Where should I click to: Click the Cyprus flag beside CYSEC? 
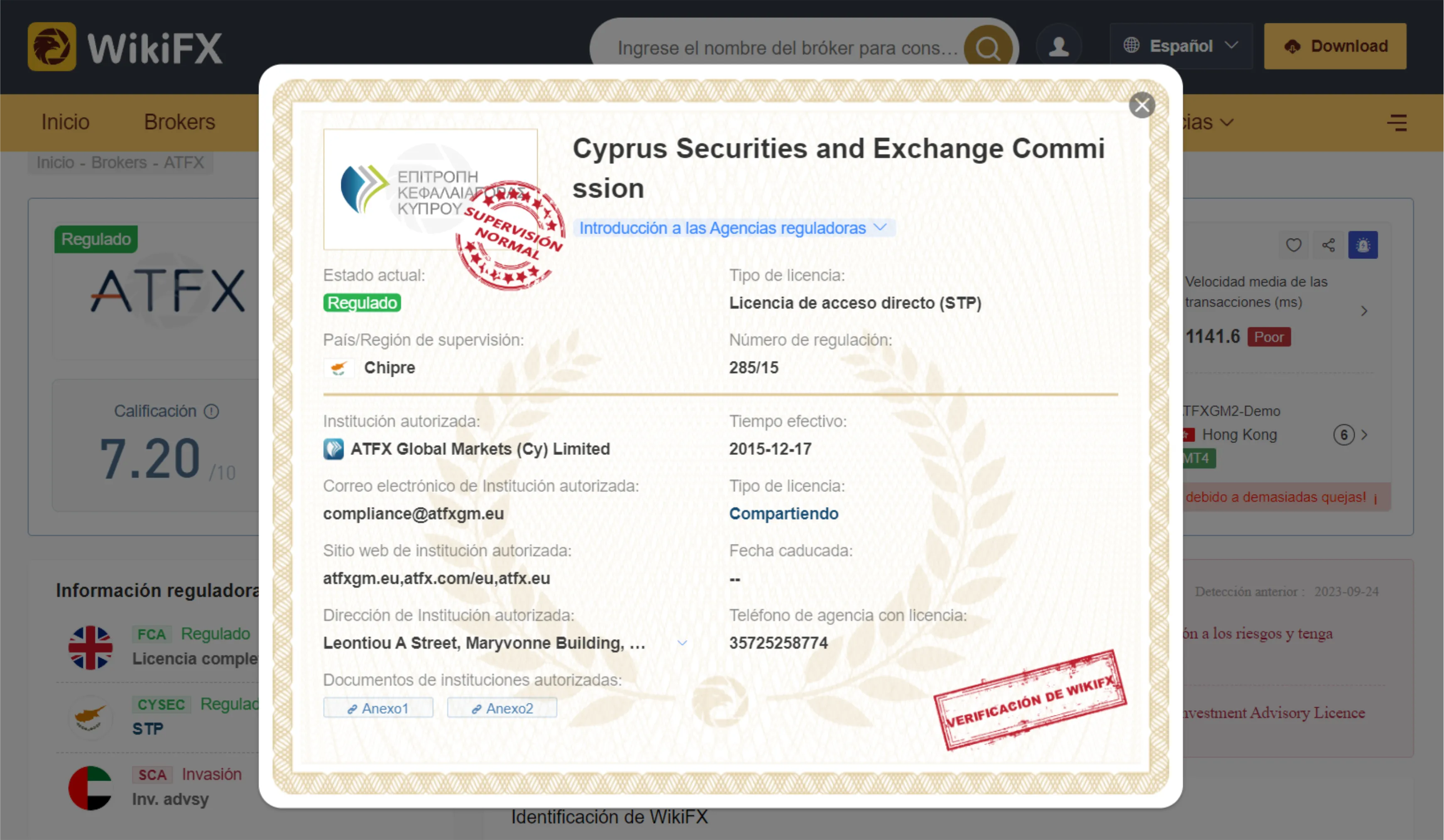coord(91,718)
